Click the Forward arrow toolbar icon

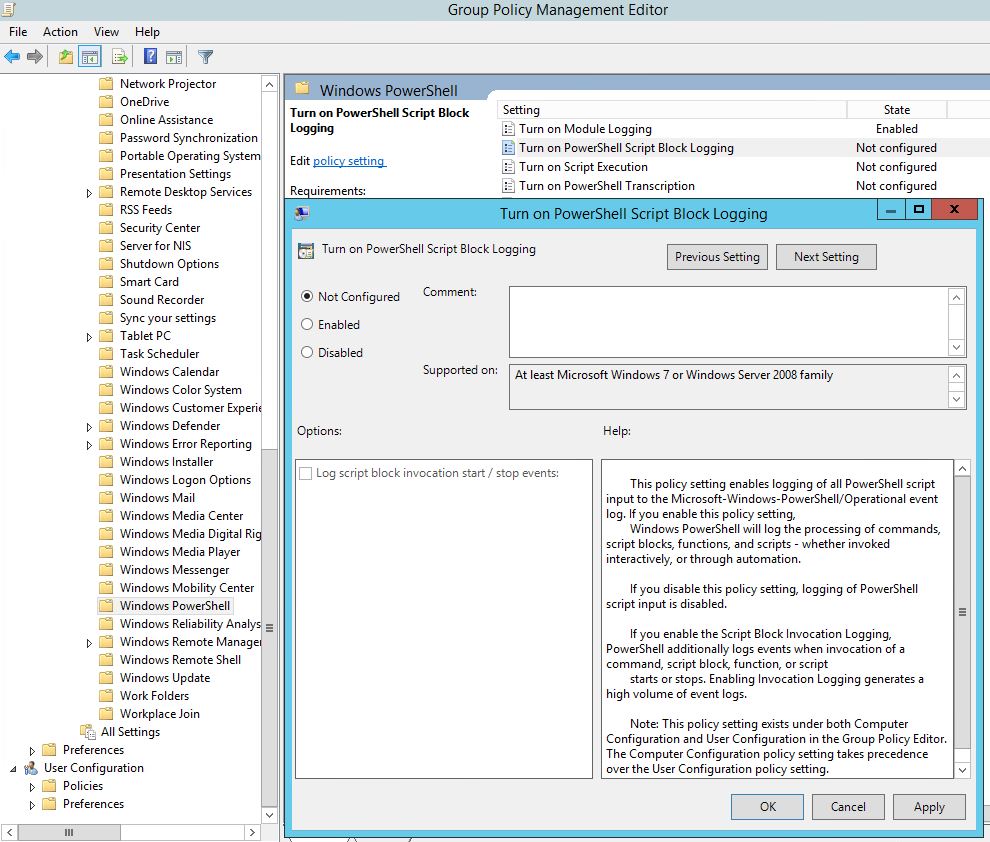coord(35,57)
